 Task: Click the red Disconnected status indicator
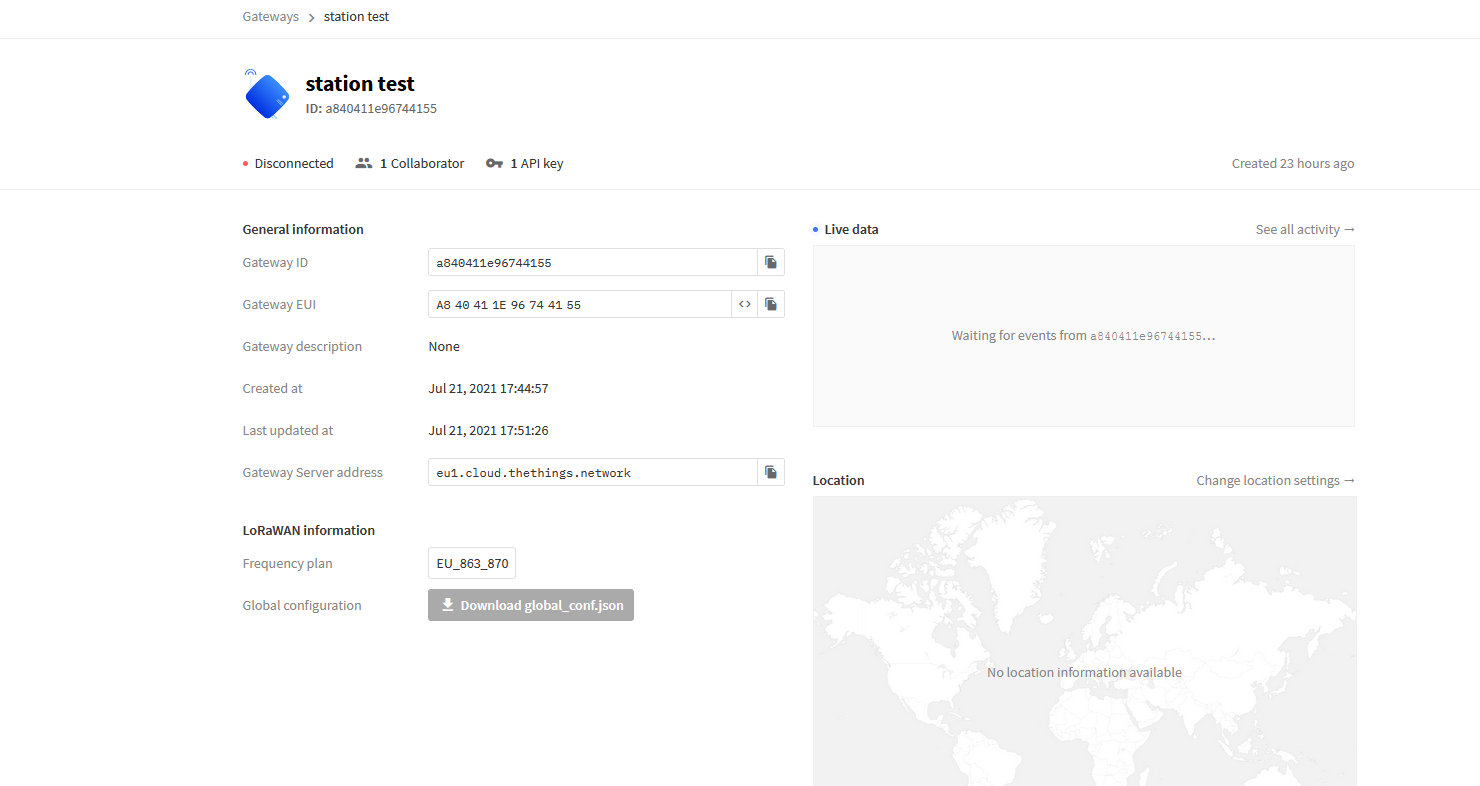246,163
